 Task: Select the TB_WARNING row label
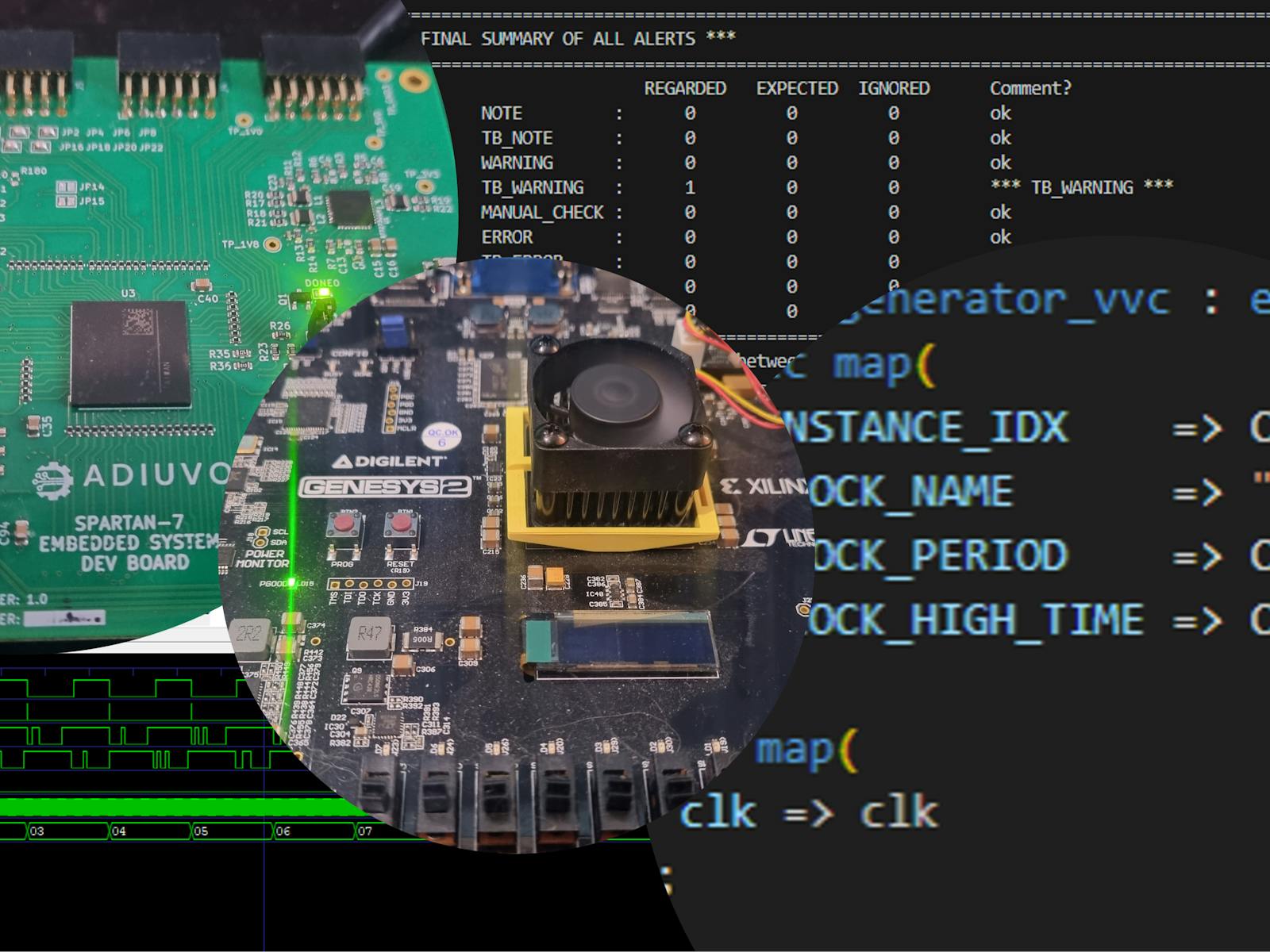(532, 187)
